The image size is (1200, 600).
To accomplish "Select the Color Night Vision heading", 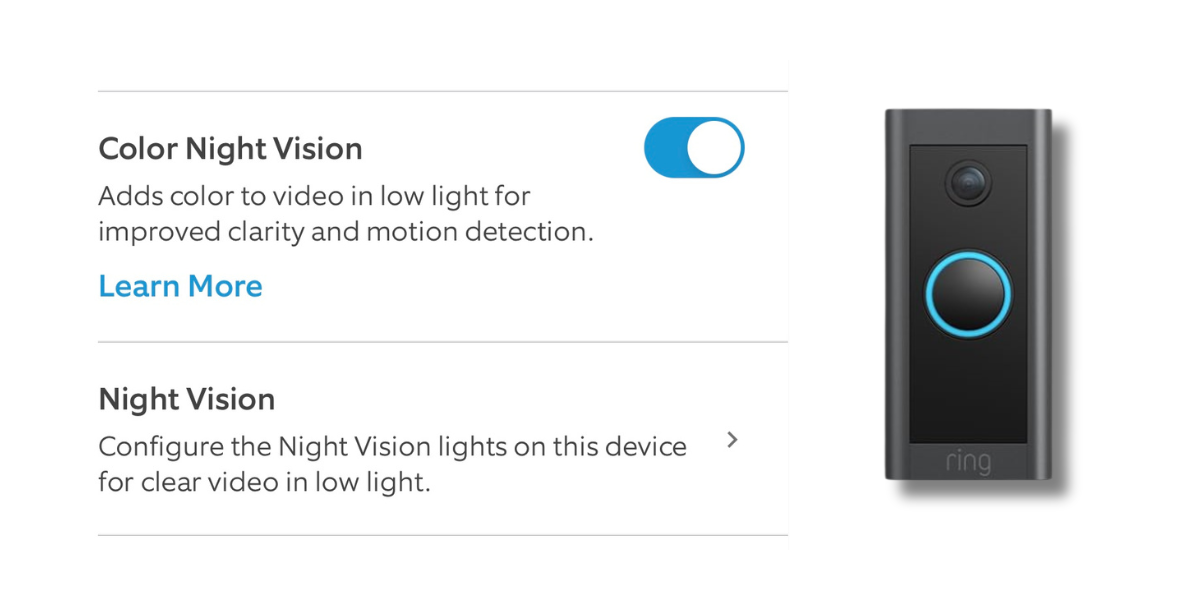I will 230,149.
